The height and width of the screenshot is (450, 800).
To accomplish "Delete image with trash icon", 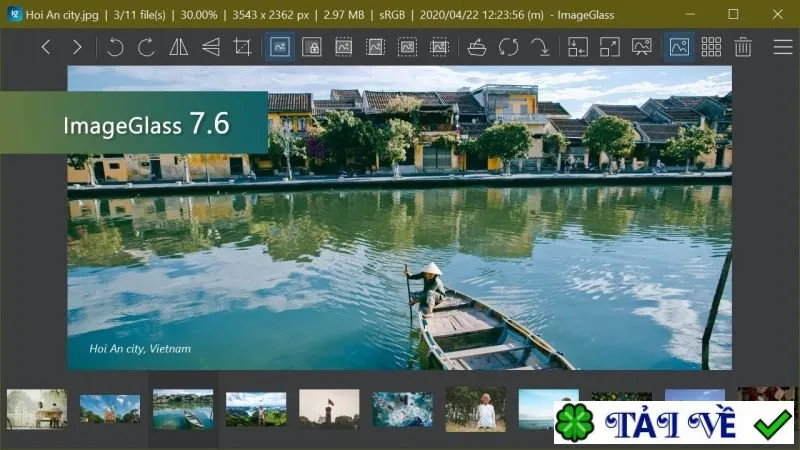I will point(743,47).
